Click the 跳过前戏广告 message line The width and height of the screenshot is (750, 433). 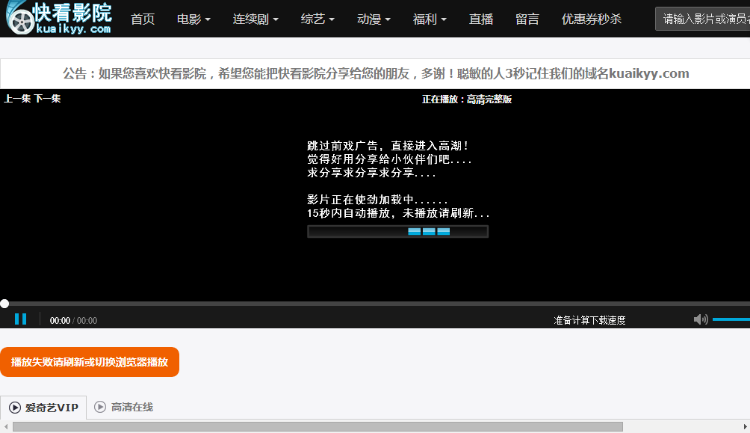click(388, 145)
